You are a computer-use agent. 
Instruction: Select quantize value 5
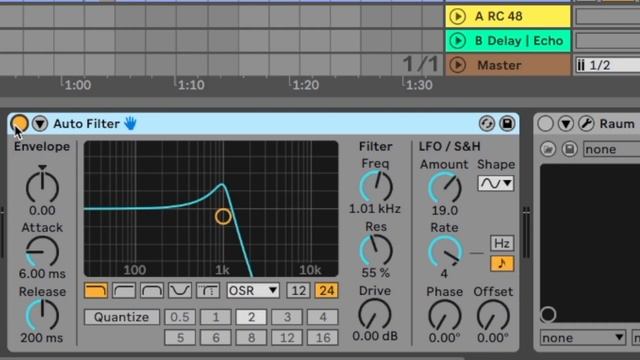[x=180, y=338]
